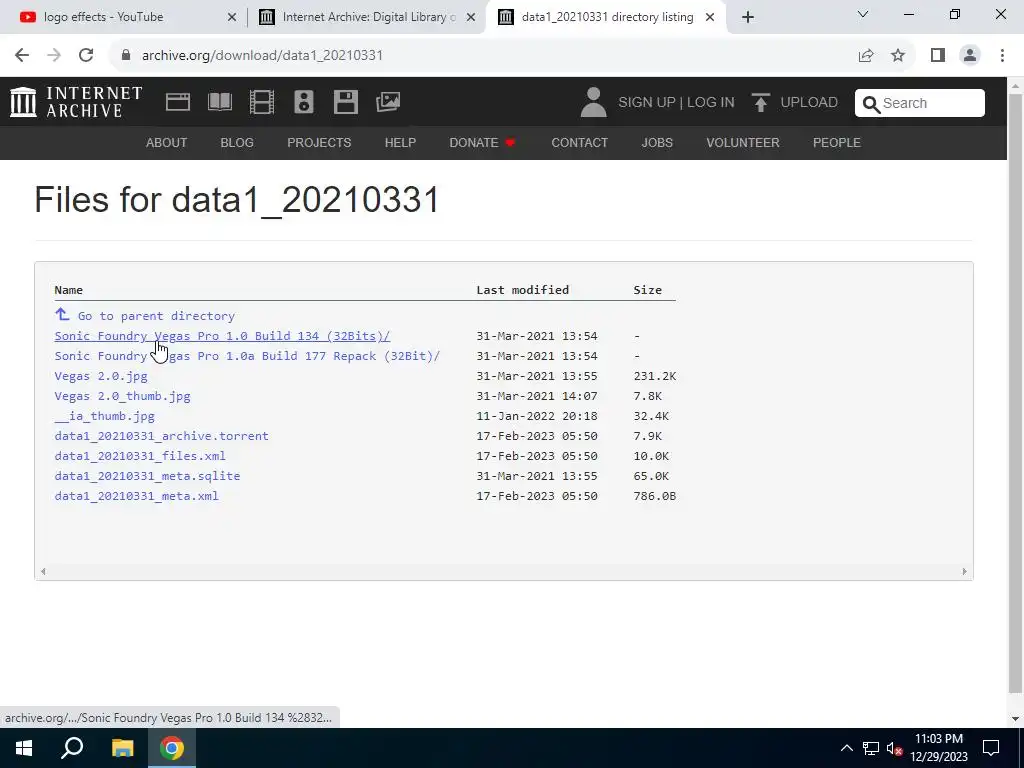
Task: Open the ABOUT menu item
Action: click(167, 142)
